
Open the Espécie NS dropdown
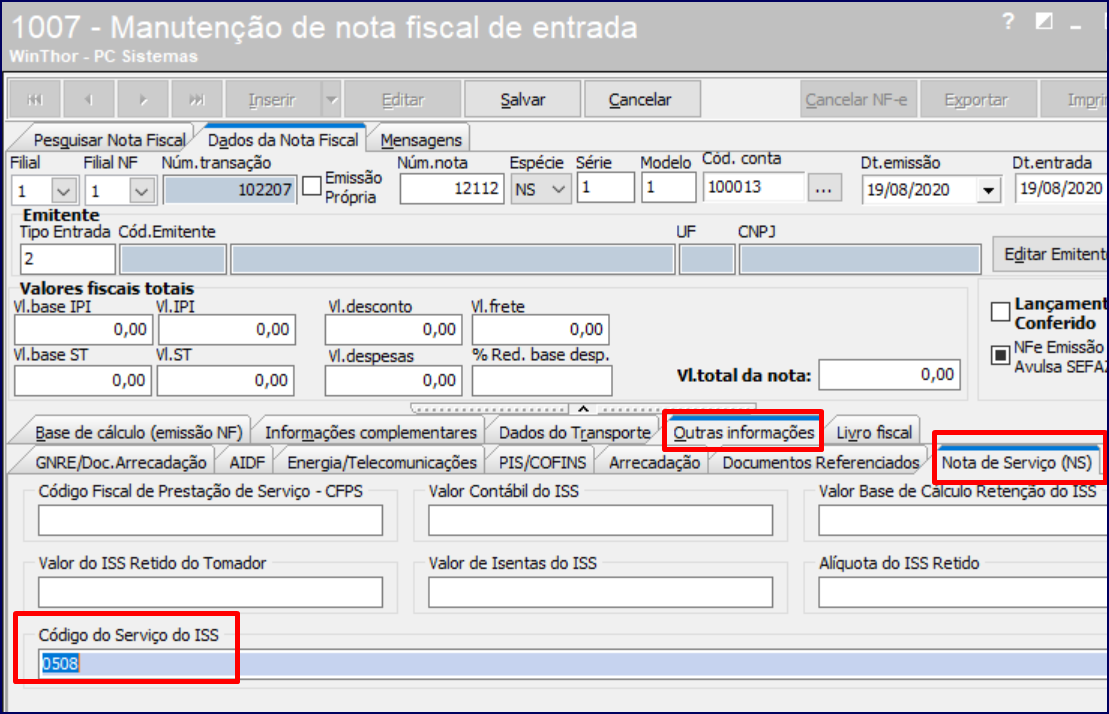(559, 189)
